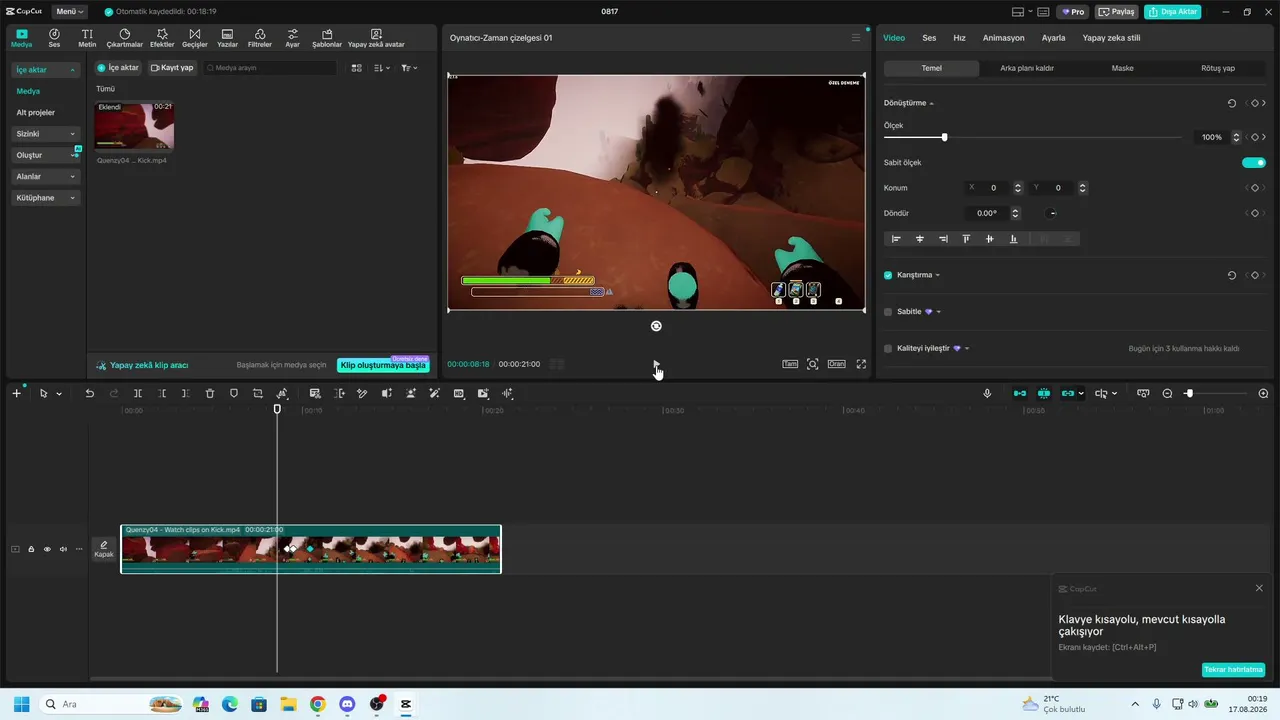Click the Tekrar hatırlatma reminder button
The height and width of the screenshot is (720, 1280).
pos(1234,670)
